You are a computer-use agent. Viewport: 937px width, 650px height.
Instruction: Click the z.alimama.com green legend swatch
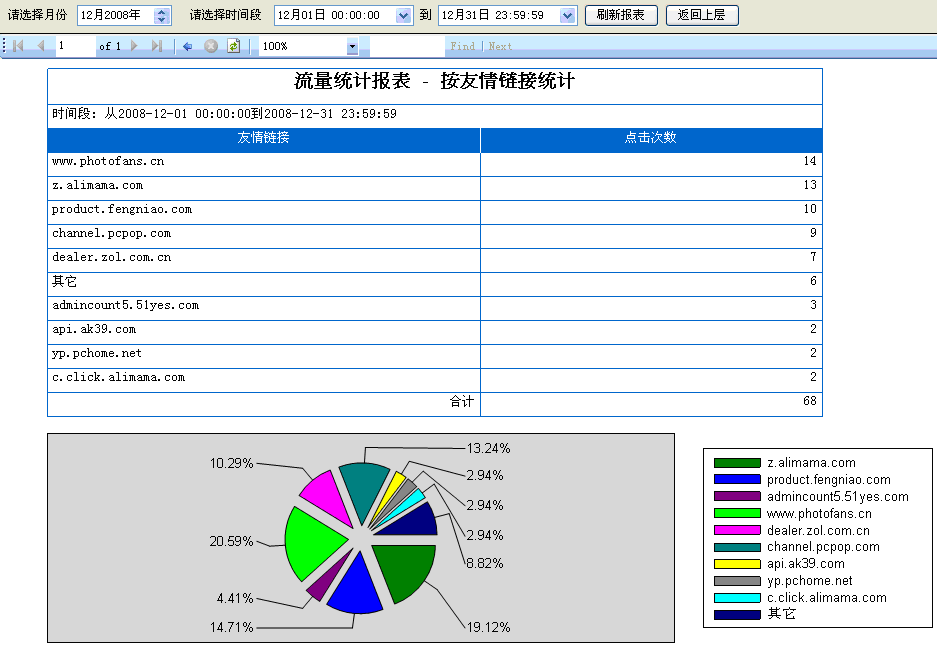(x=736, y=463)
